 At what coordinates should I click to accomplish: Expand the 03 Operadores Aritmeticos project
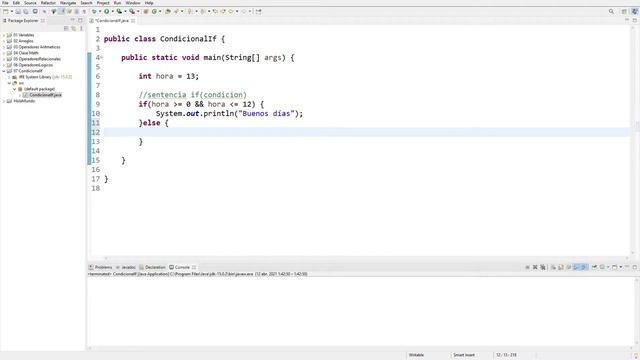tap(4, 47)
